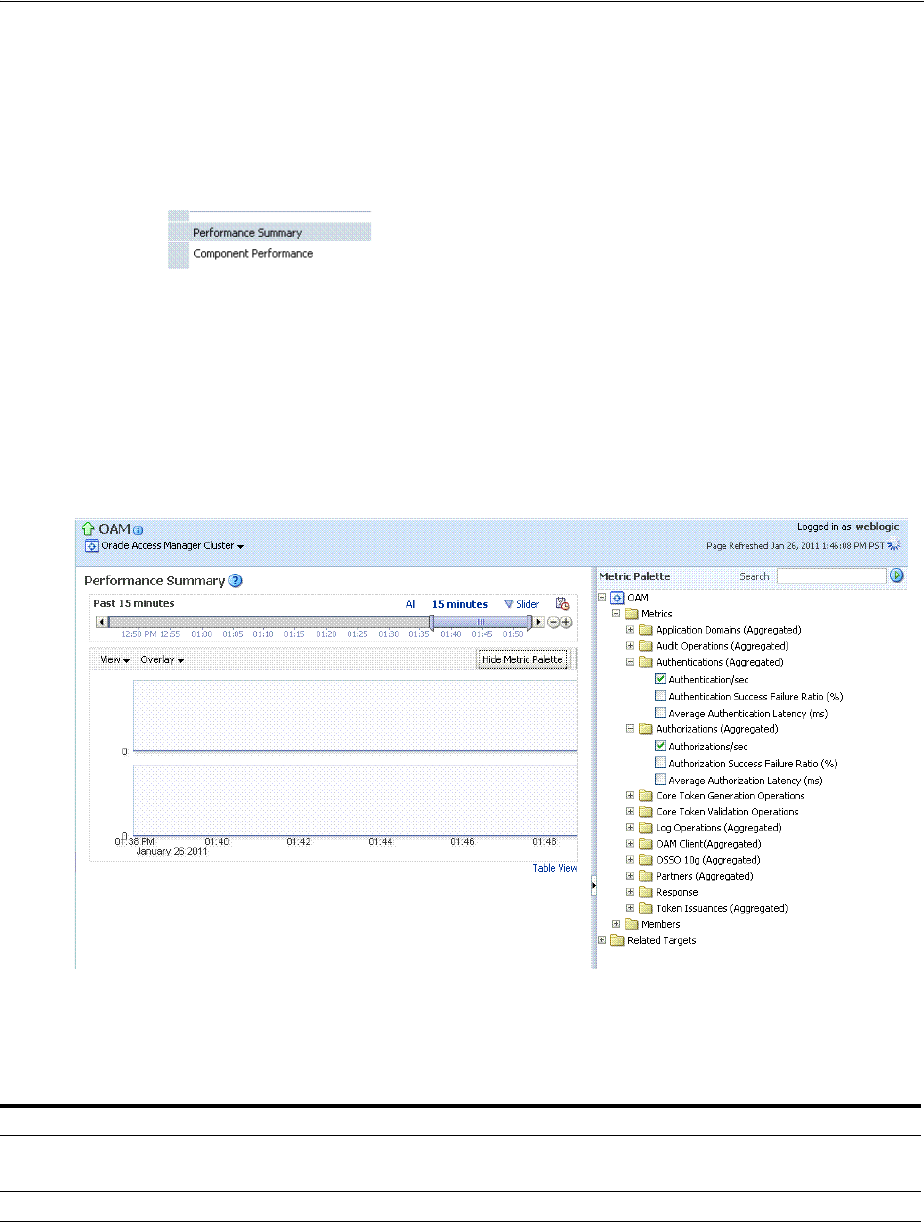Screen dimensions: 924x1222
Task: Expand the Token Issuances (Aggregated) node
Action: click(630, 908)
